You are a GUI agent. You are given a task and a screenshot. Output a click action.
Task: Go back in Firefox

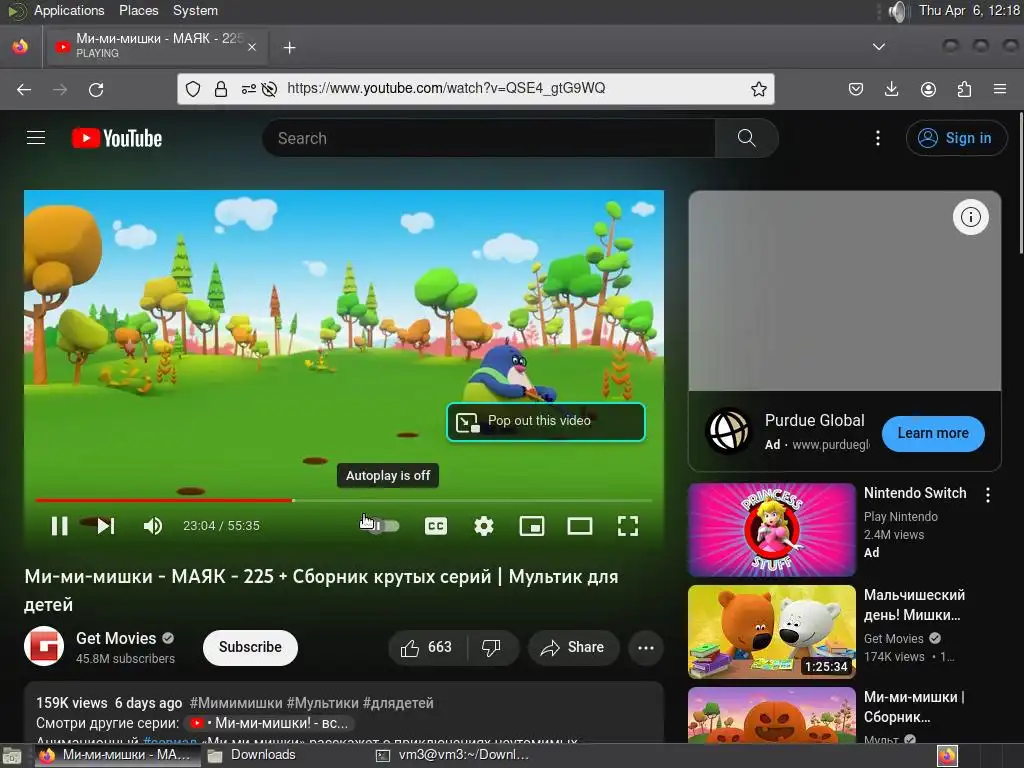pos(24,89)
